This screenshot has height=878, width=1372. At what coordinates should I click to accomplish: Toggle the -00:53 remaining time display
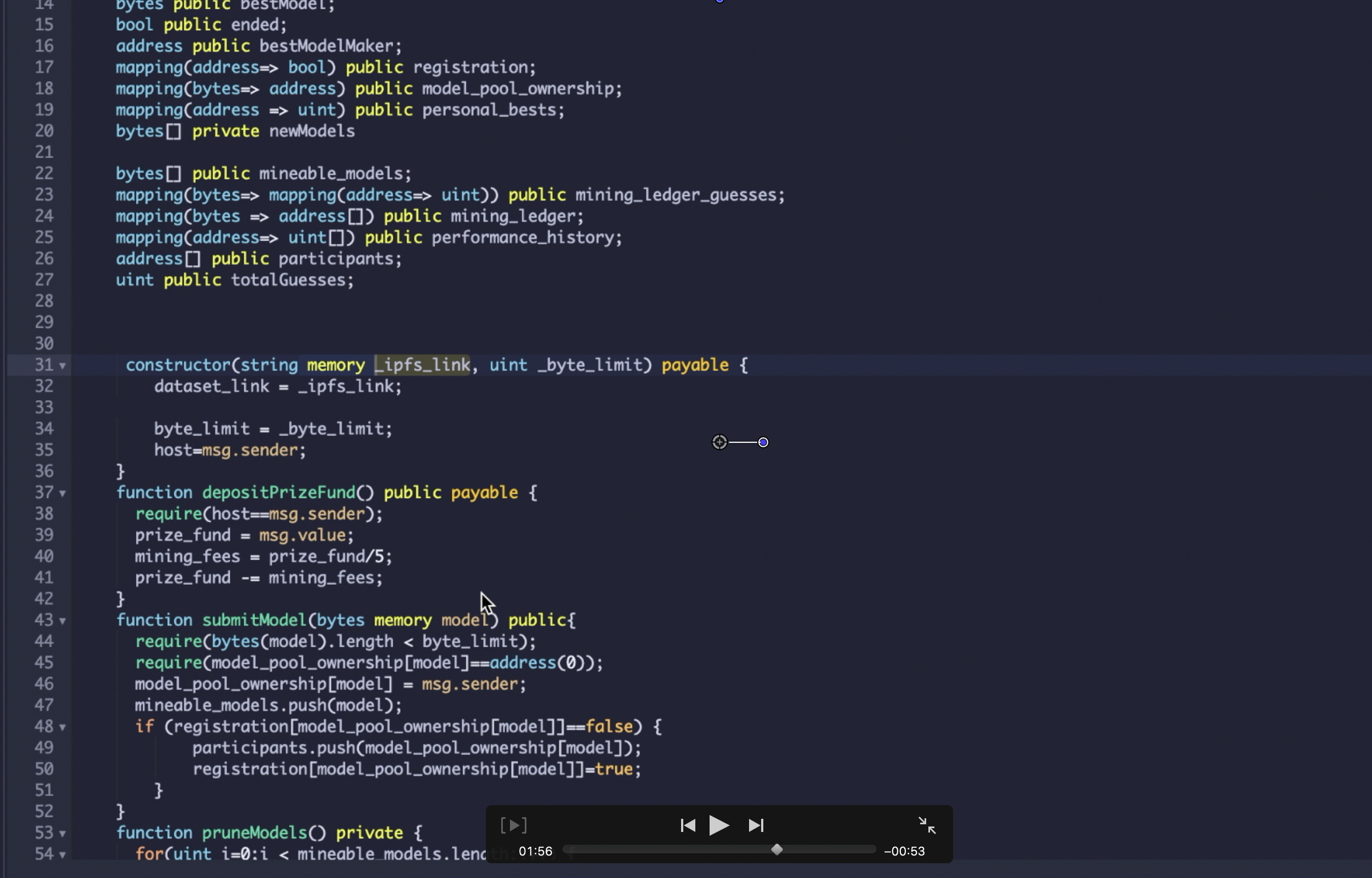(x=904, y=851)
